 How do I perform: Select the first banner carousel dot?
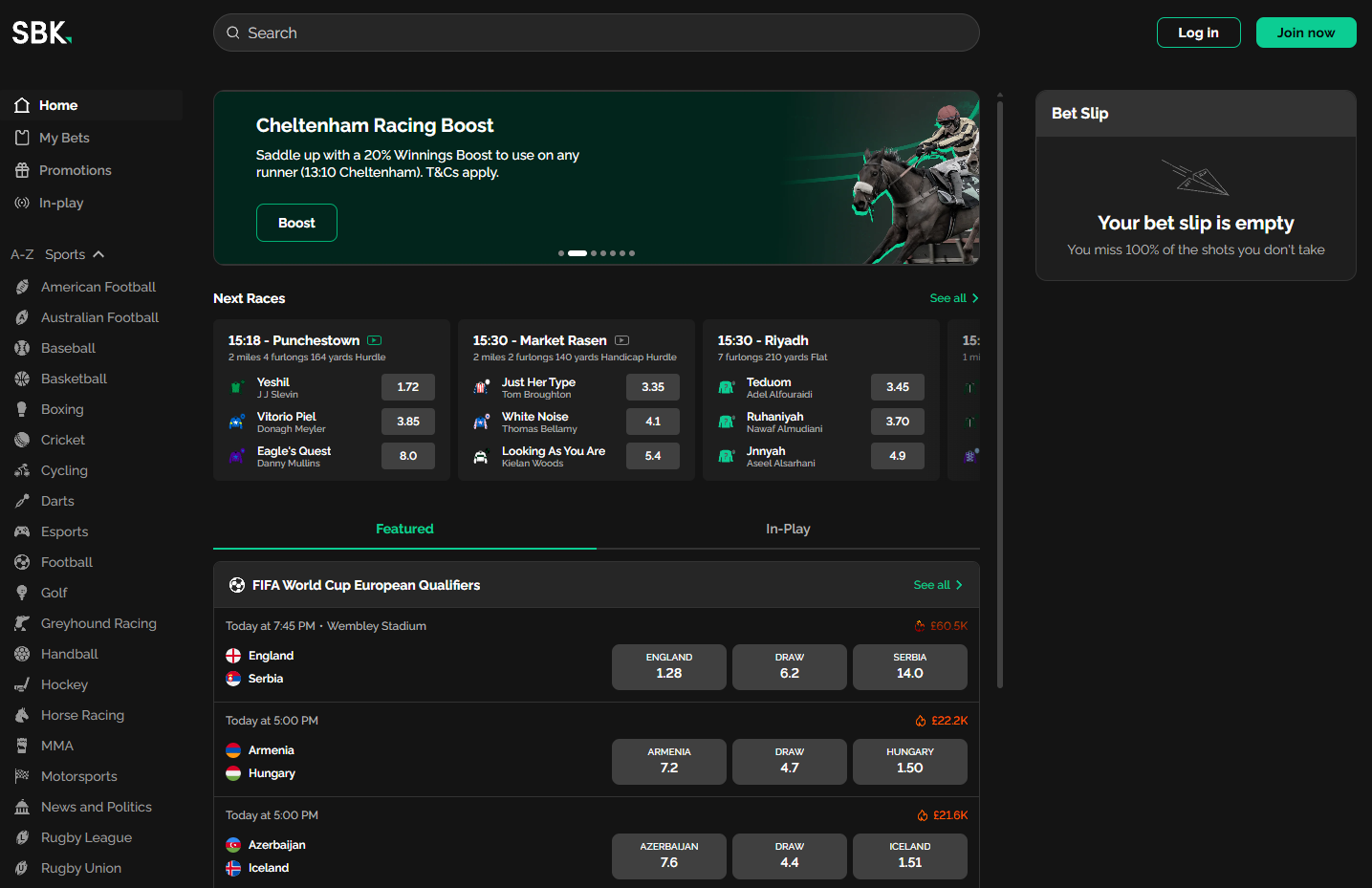tap(561, 253)
